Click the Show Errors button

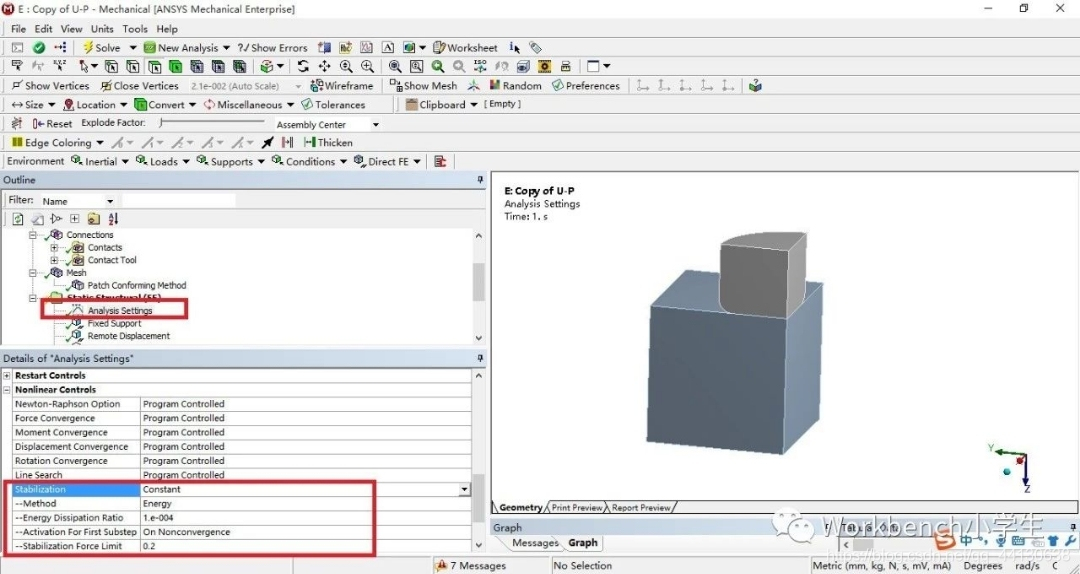tap(272, 48)
